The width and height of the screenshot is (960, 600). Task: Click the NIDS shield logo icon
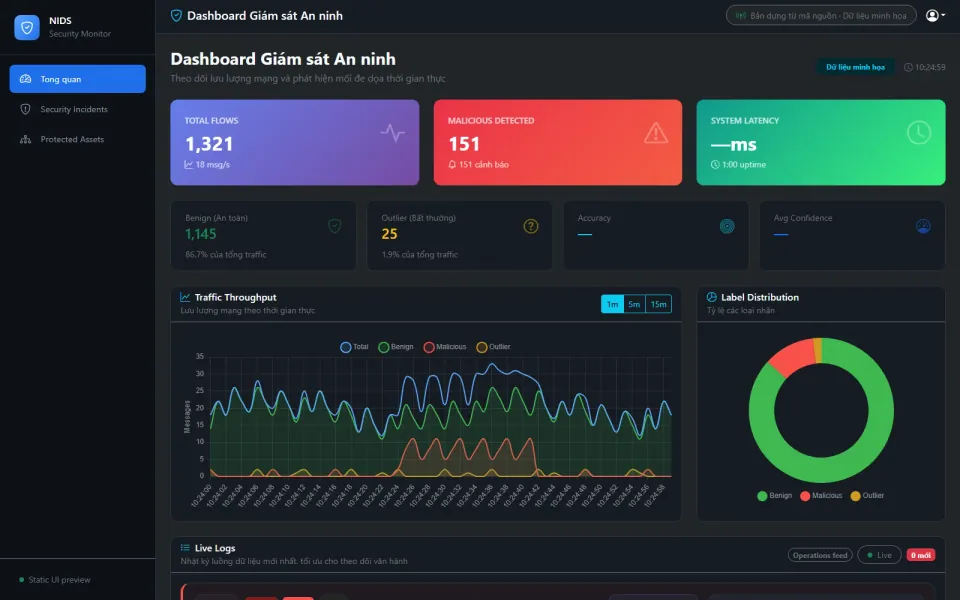point(27,28)
